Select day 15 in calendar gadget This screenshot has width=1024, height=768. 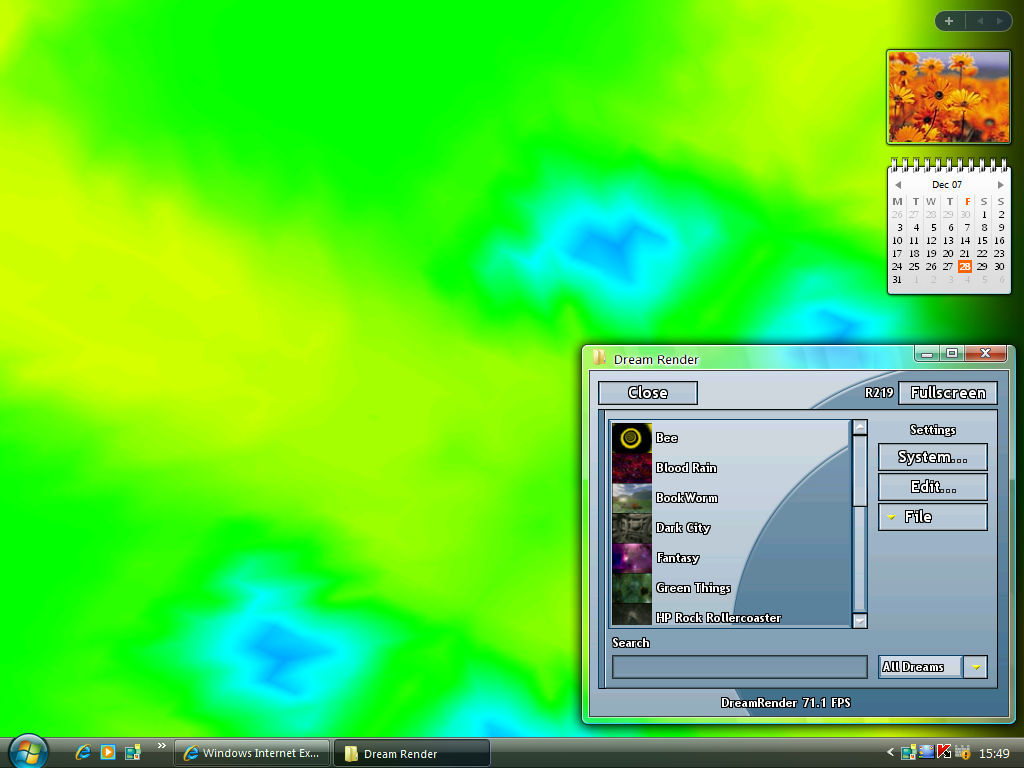[x=982, y=240]
